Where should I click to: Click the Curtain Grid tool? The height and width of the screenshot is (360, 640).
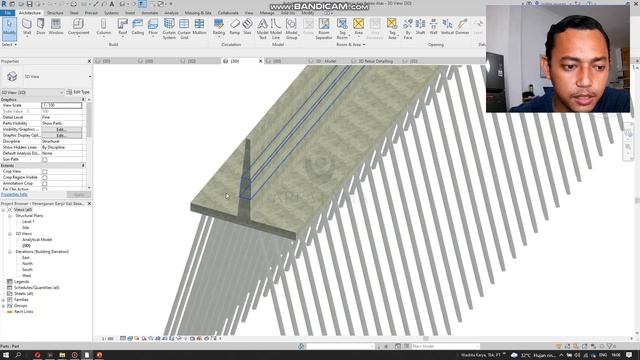pos(184,29)
